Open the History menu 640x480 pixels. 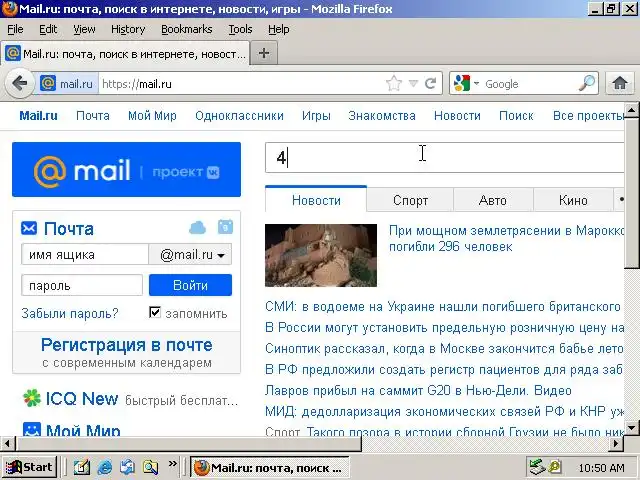128,29
